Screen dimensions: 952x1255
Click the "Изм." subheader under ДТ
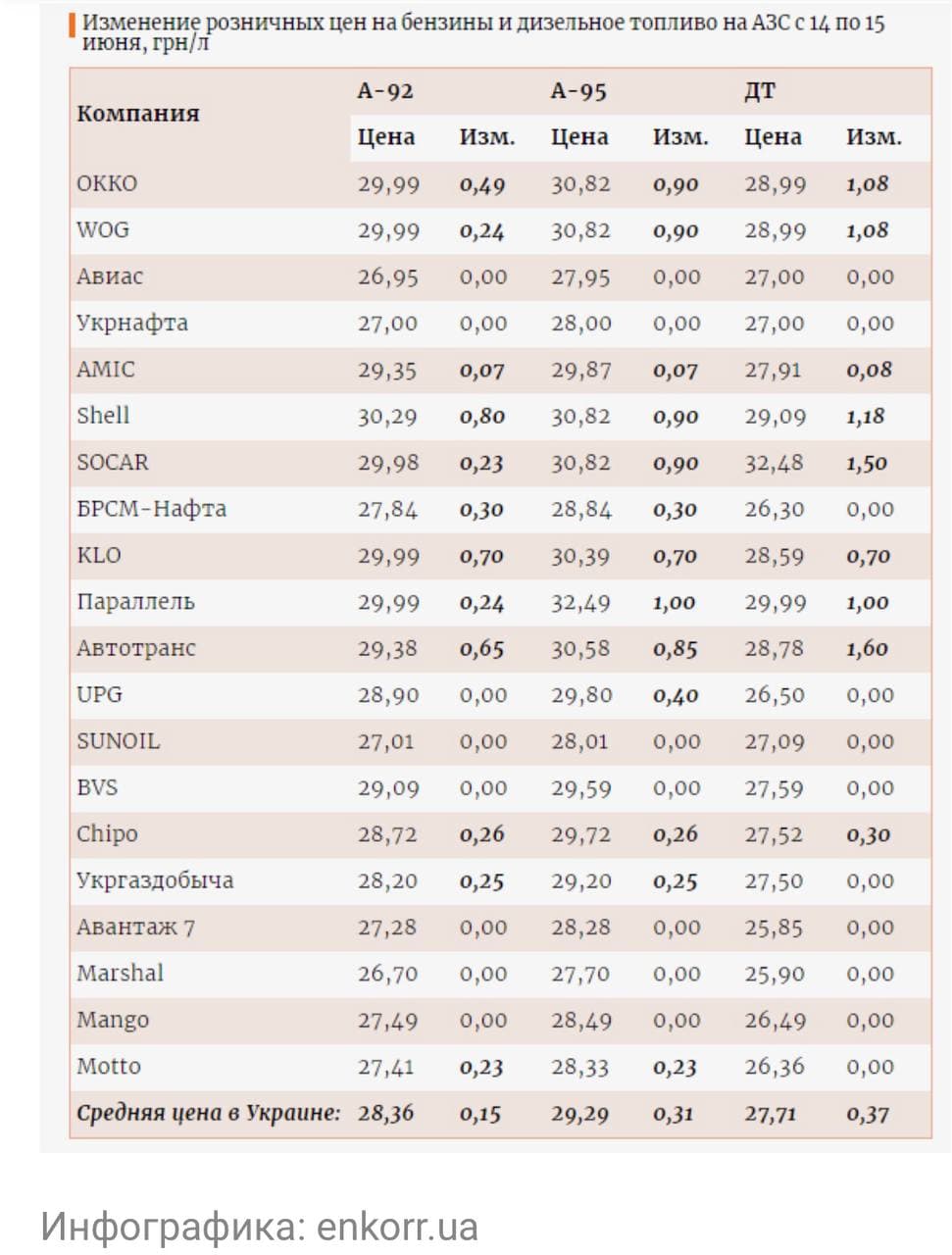pos(874,137)
